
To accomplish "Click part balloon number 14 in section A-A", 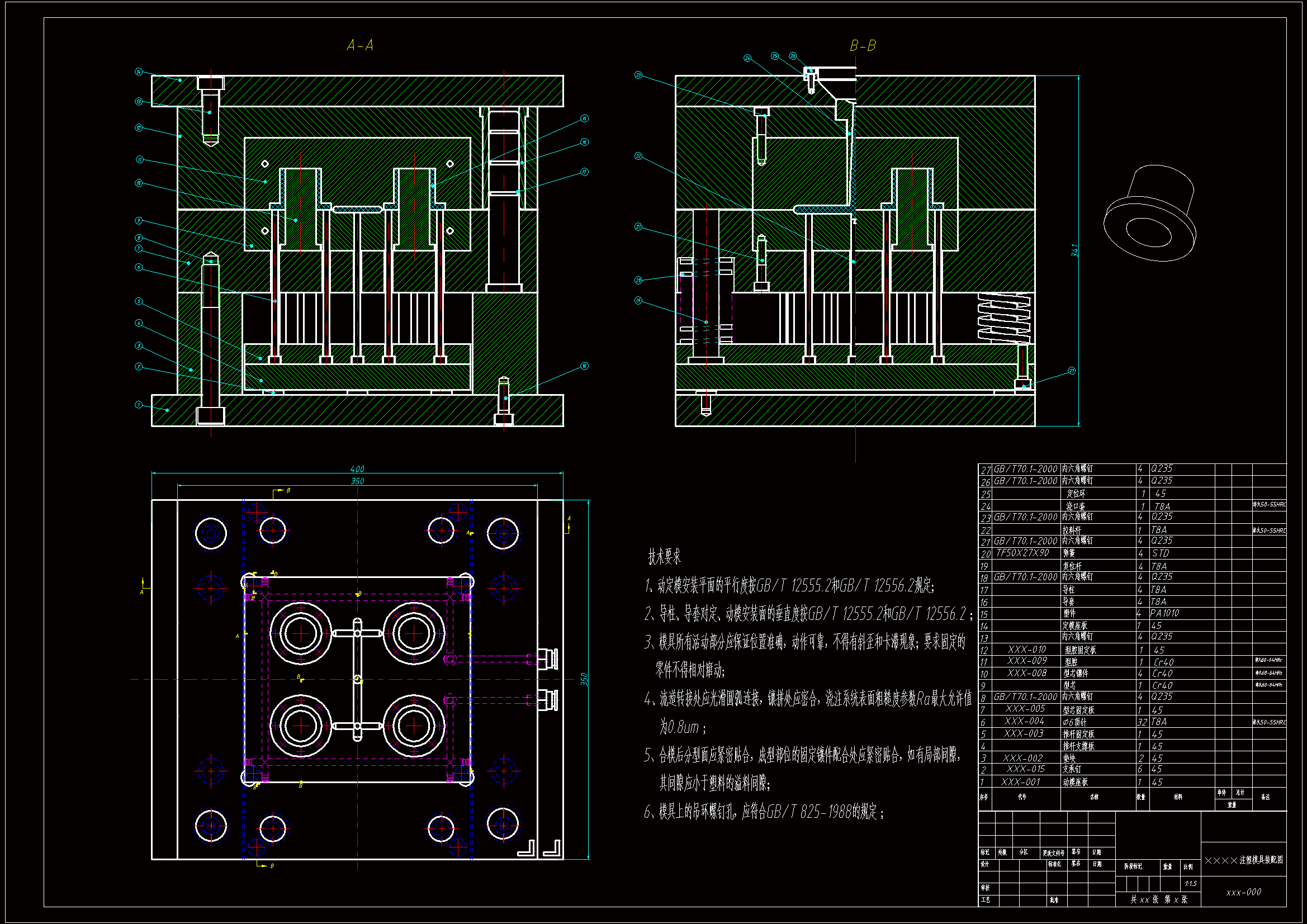I will point(138,72).
